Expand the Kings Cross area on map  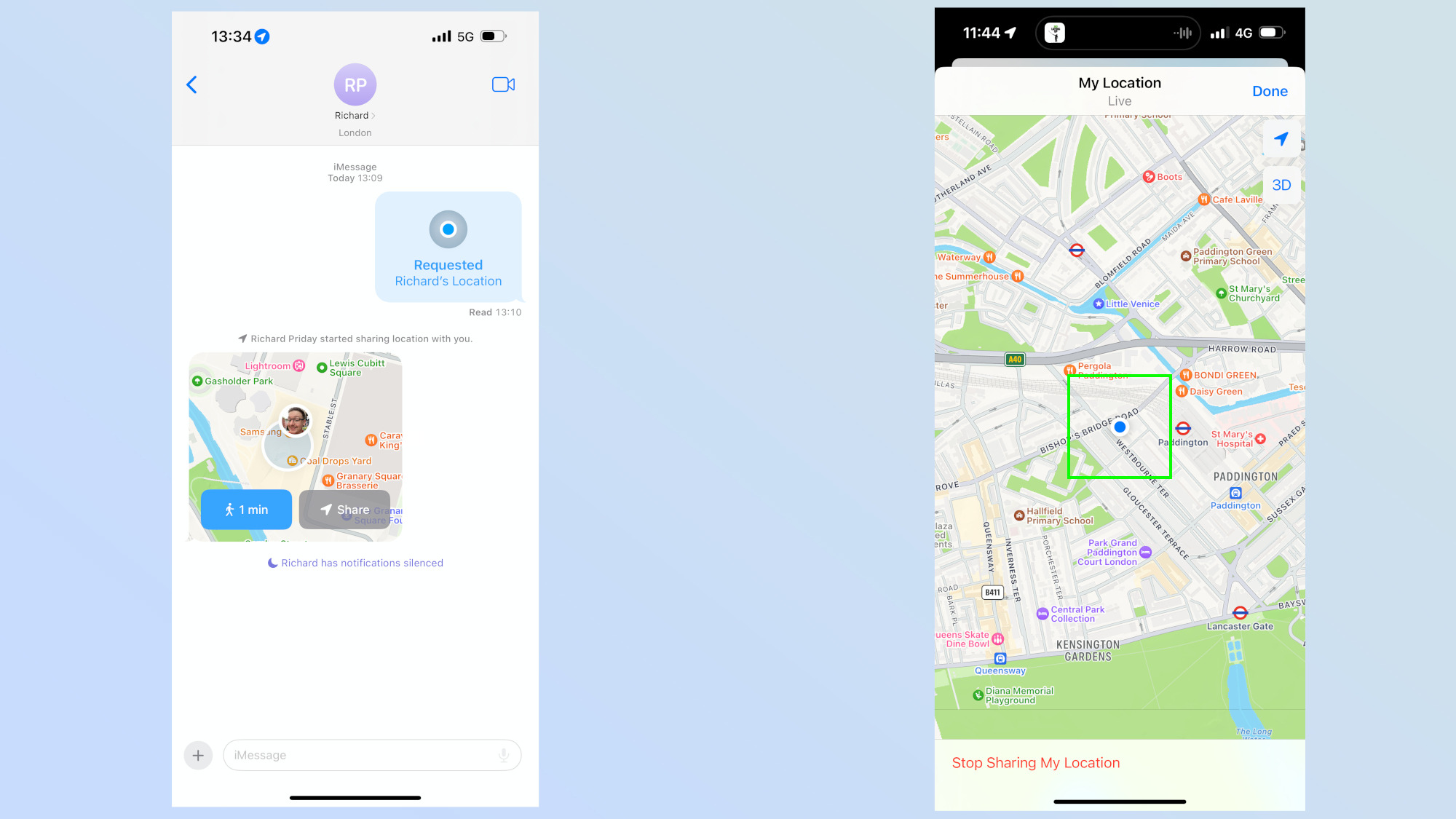(x=296, y=445)
